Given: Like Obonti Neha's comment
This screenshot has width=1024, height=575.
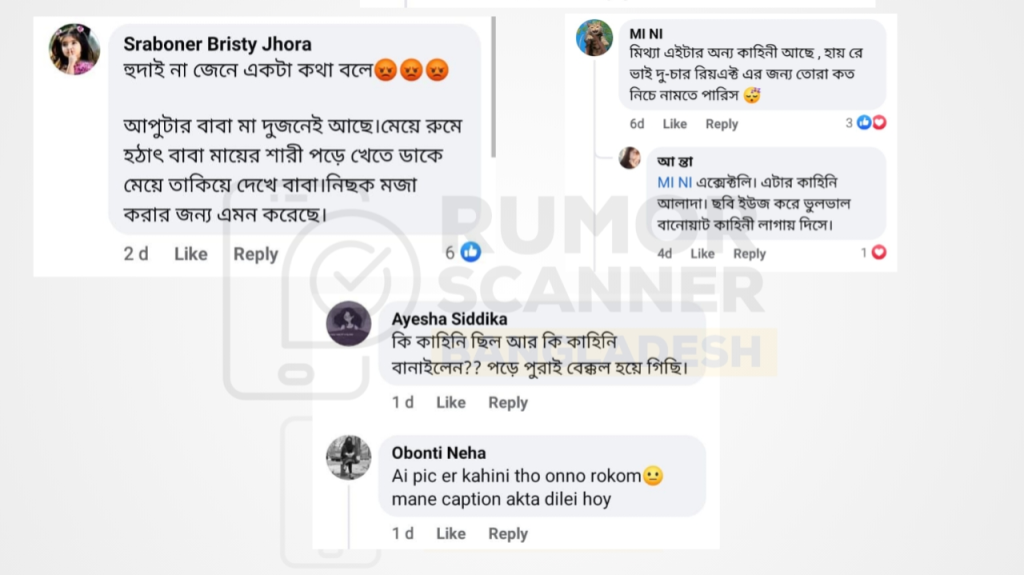Looking at the screenshot, I should pyautogui.click(x=451, y=534).
